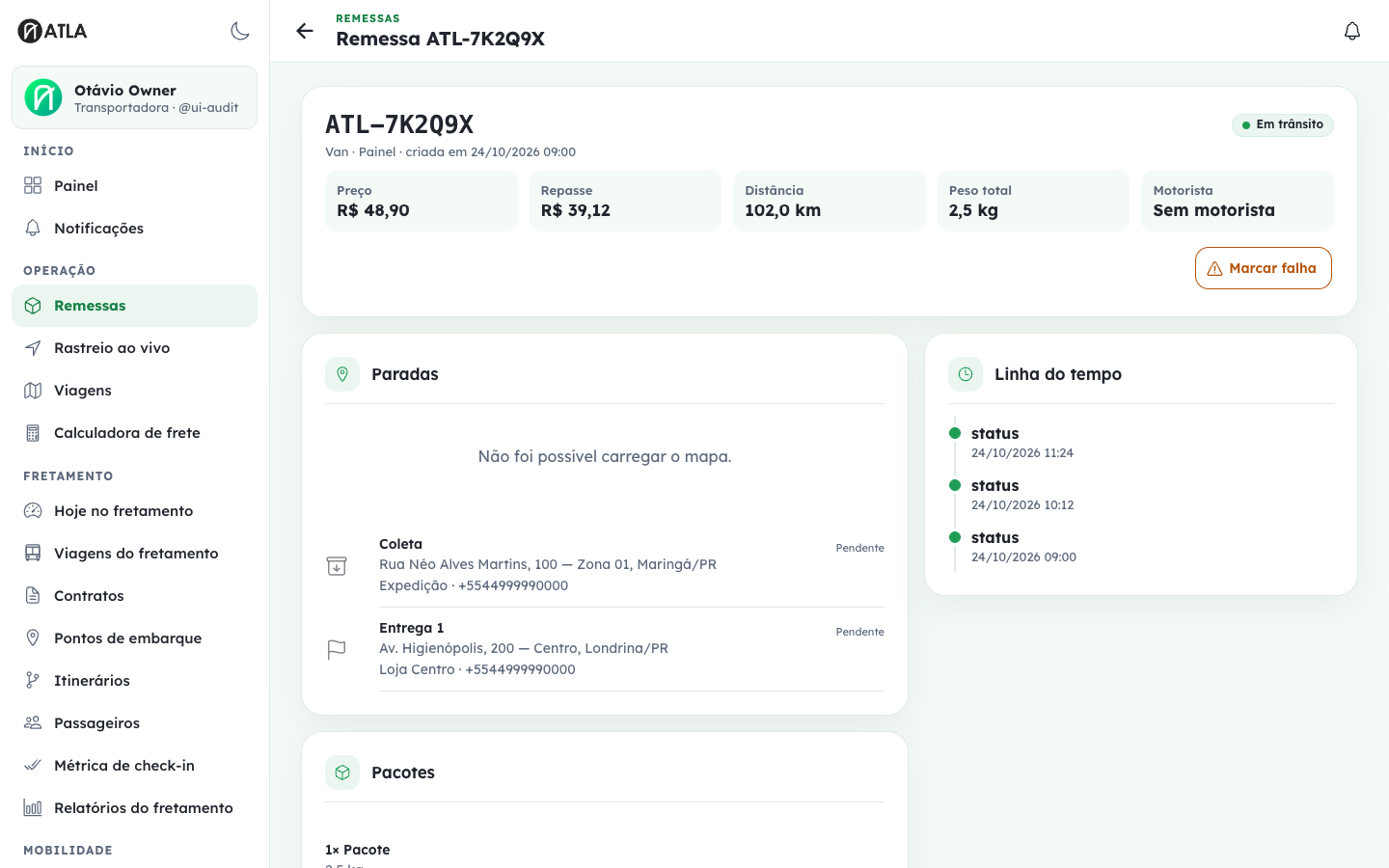Click the Viagens map icon
Viewport: 1389px width, 868px height.
(33, 391)
